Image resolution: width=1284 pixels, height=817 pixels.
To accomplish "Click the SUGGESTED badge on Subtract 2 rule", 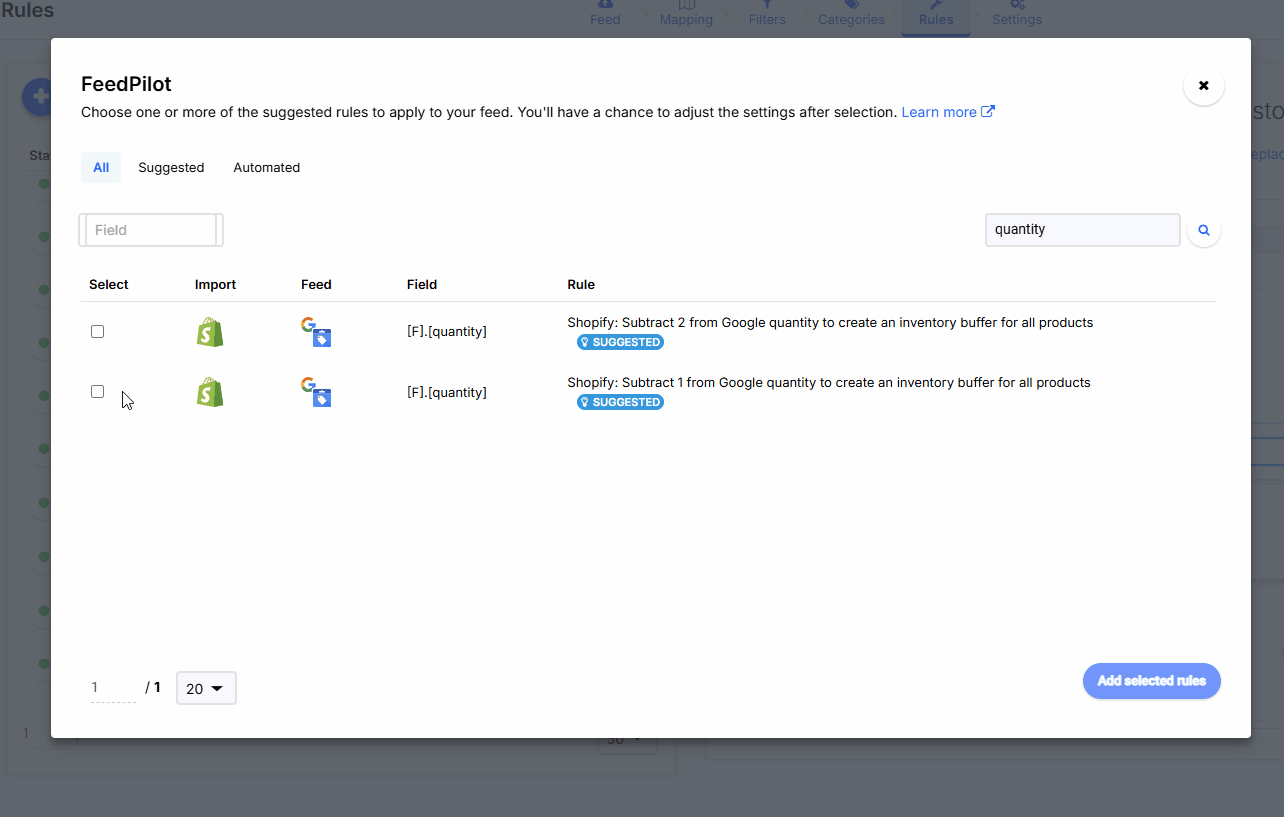I will coord(620,342).
